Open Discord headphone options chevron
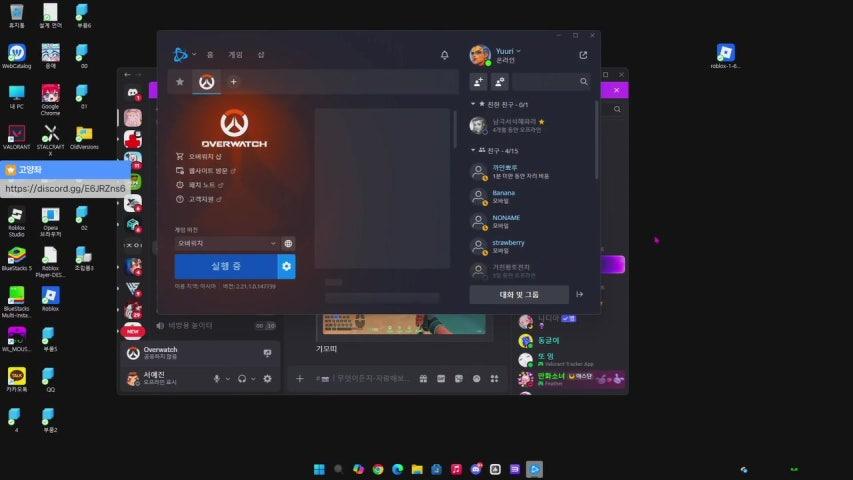853x480 pixels. [x=254, y=379]
